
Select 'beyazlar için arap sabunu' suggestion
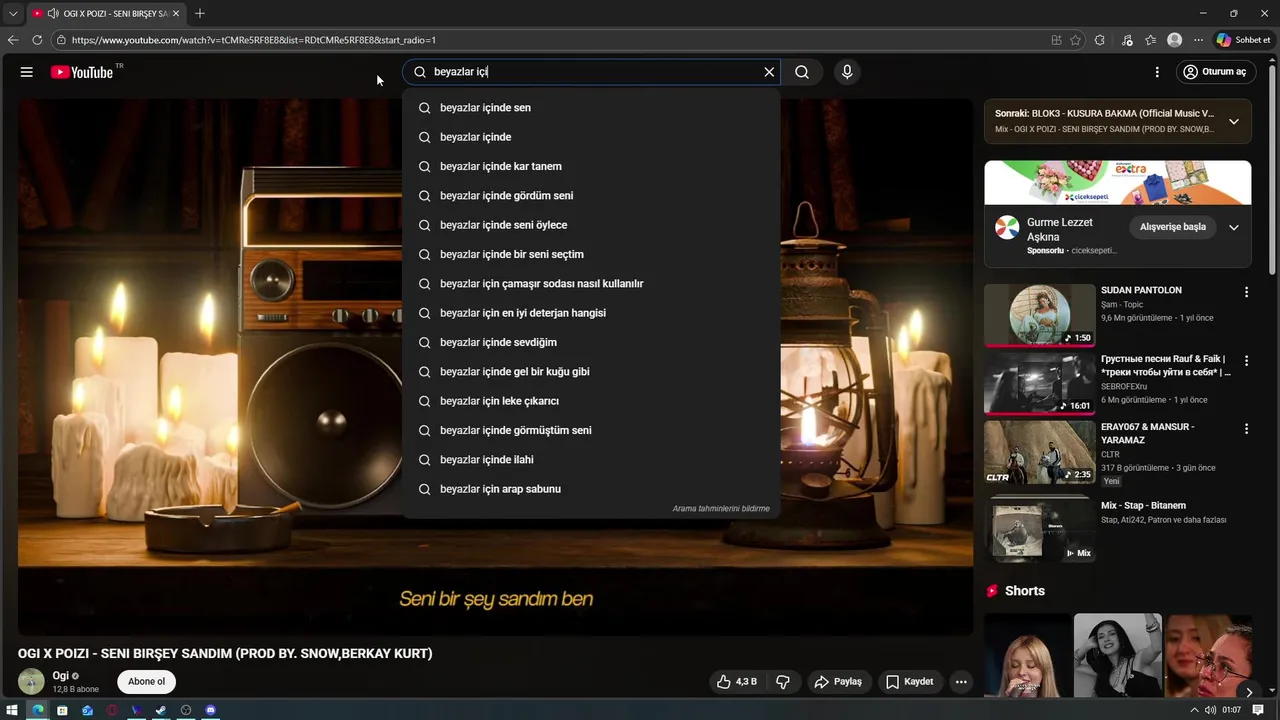pyautogui.click(x=591, y=489)
